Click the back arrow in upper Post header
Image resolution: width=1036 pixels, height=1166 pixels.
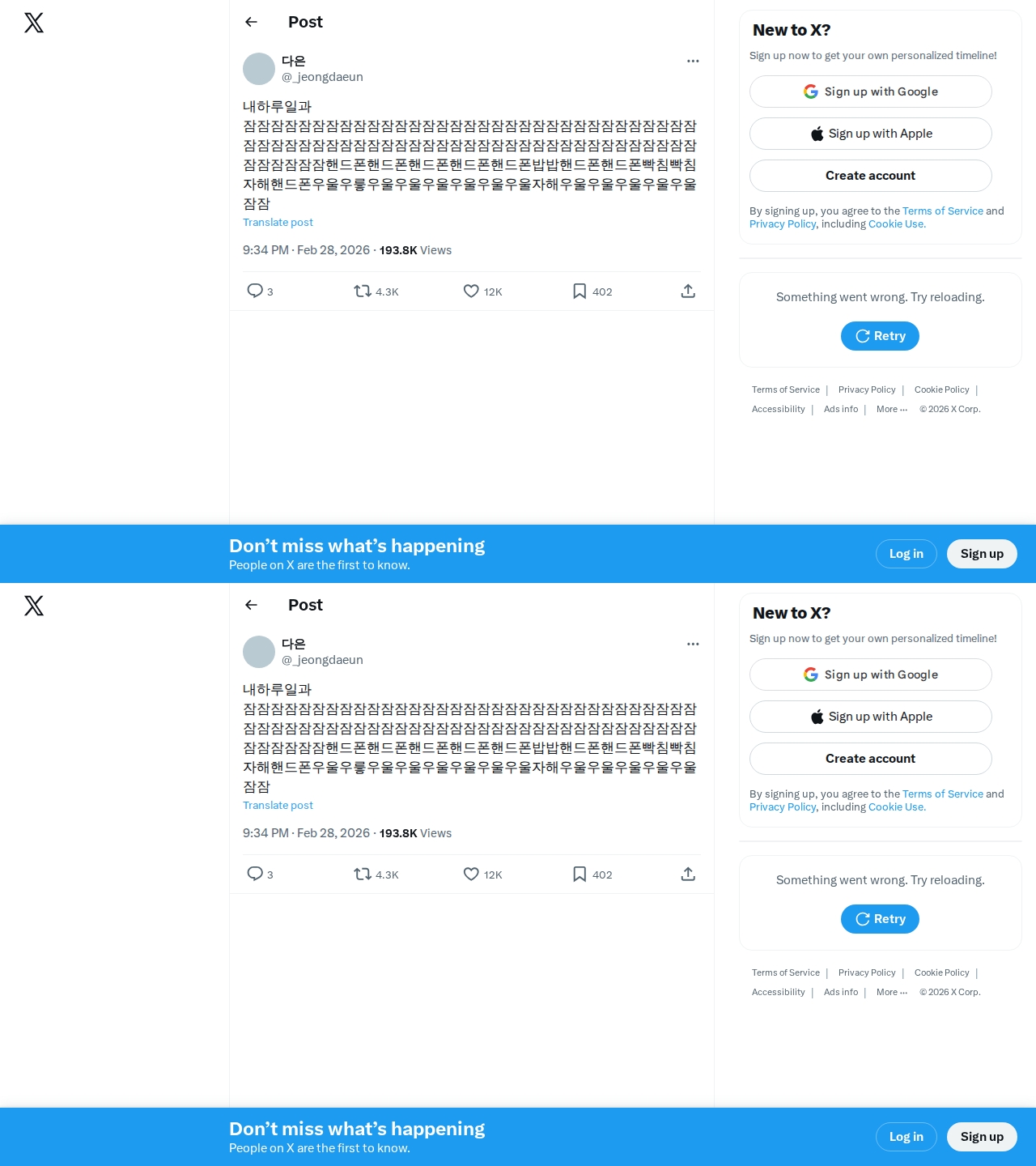[x=251, y=22]
